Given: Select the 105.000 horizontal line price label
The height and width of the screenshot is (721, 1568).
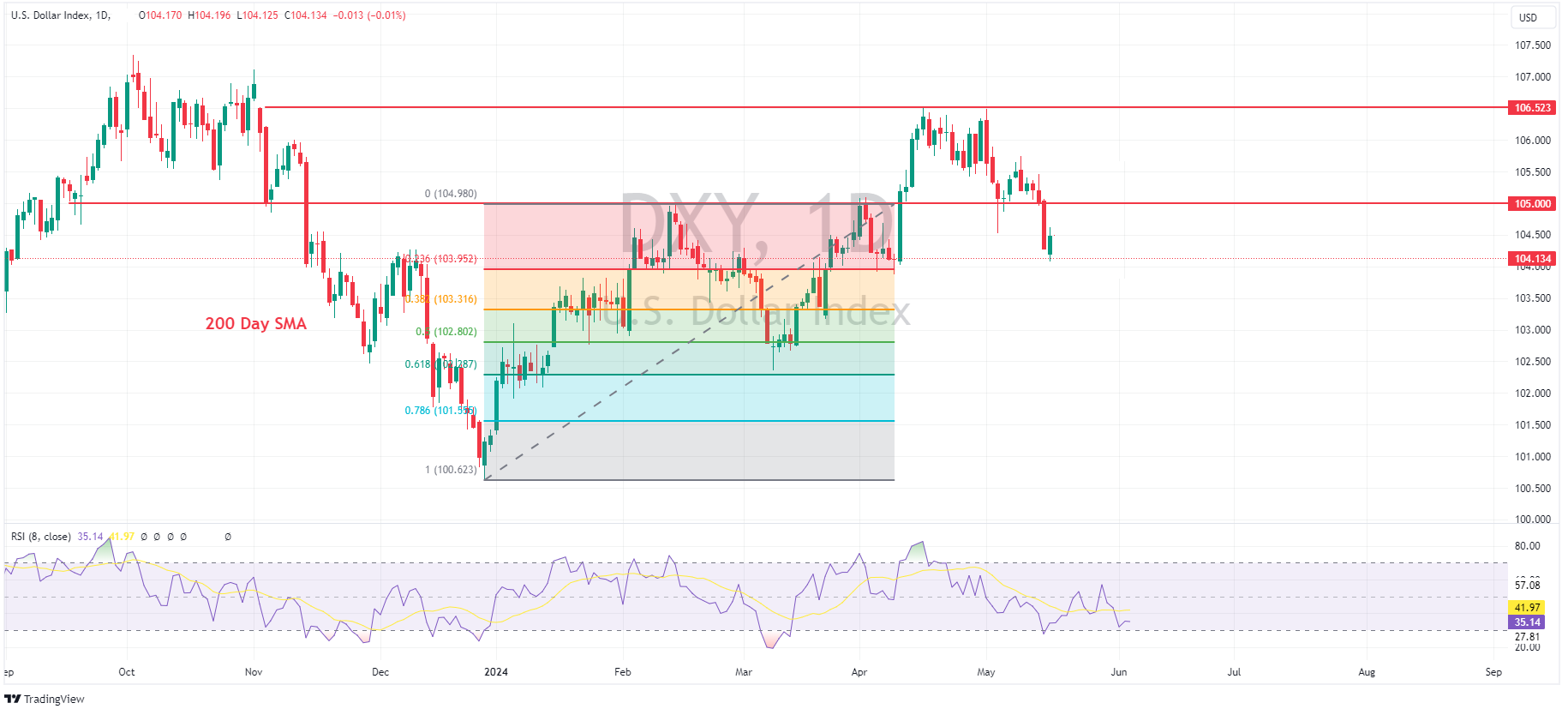Looking at the screenshot, I should tap(1532, 204).
